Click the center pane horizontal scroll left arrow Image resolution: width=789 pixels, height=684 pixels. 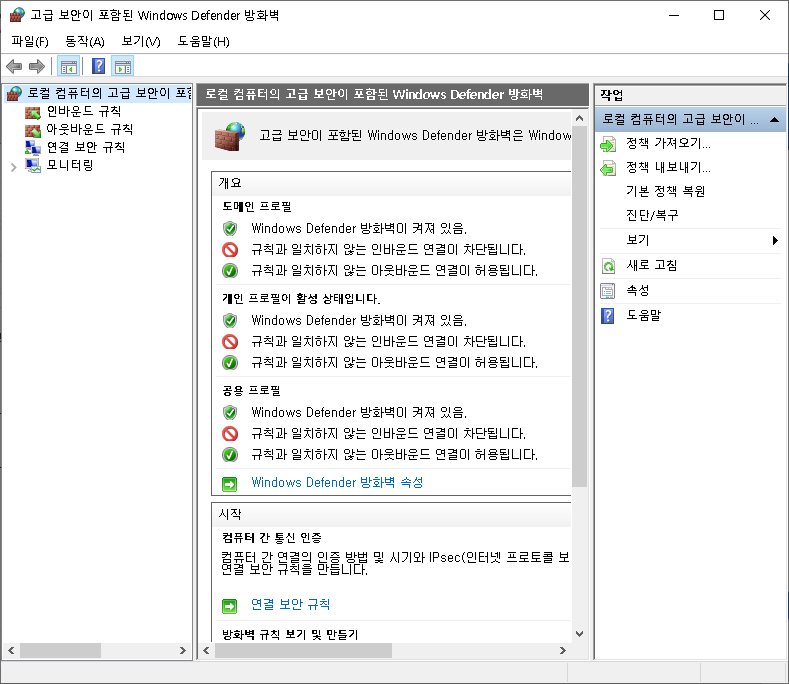pyautogui.click(x=206, y=650)
